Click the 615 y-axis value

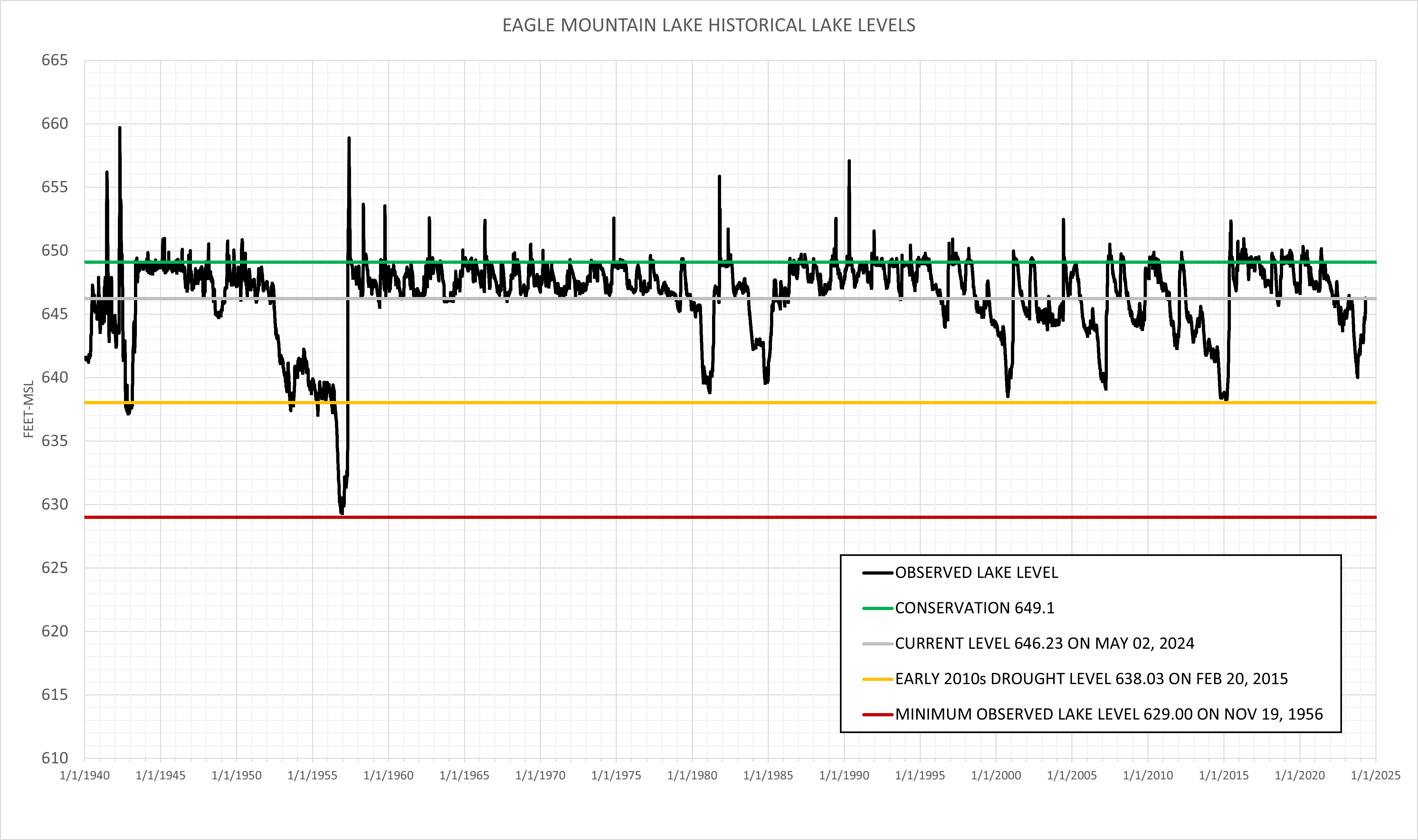click(54, 694)
